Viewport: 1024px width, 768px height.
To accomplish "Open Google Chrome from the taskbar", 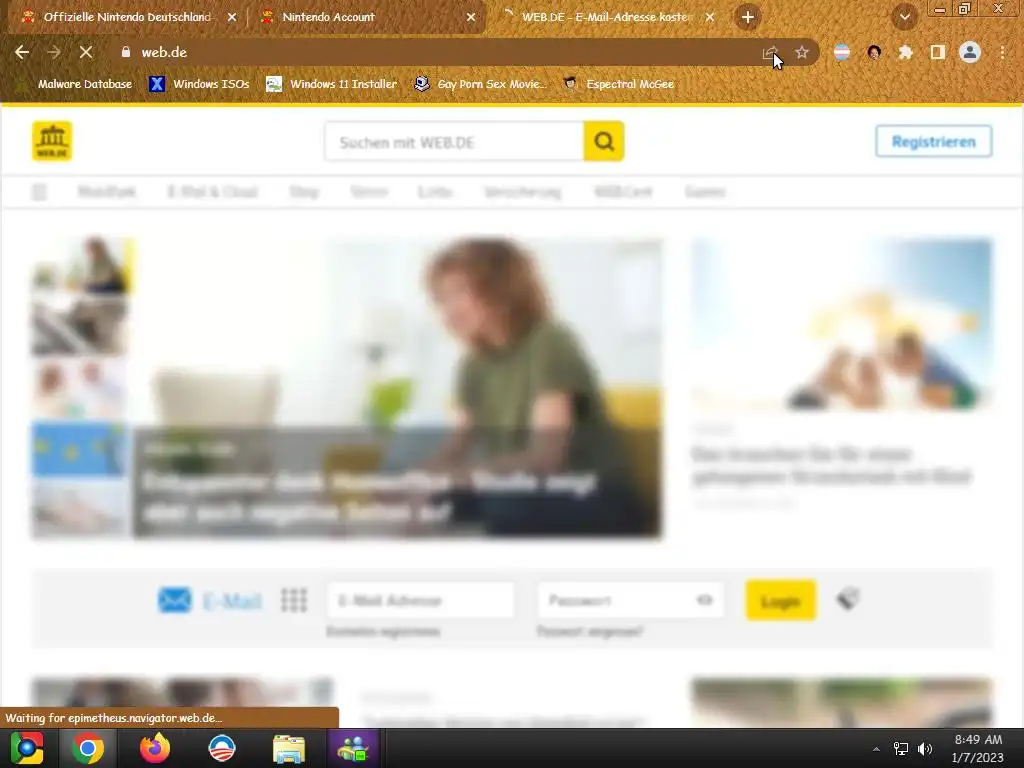I will pyautogui.click(x=88, y=748).
